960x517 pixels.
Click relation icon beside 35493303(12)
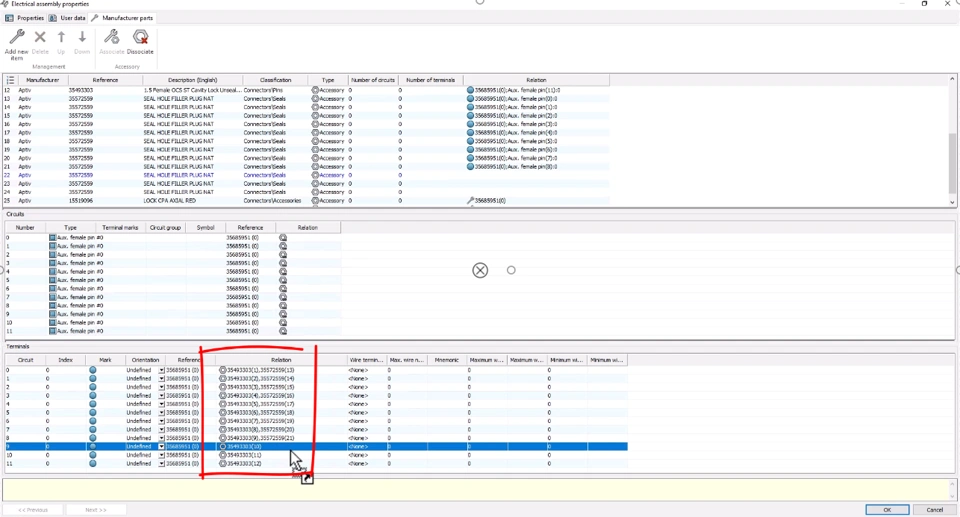click(x=222, y=464)
